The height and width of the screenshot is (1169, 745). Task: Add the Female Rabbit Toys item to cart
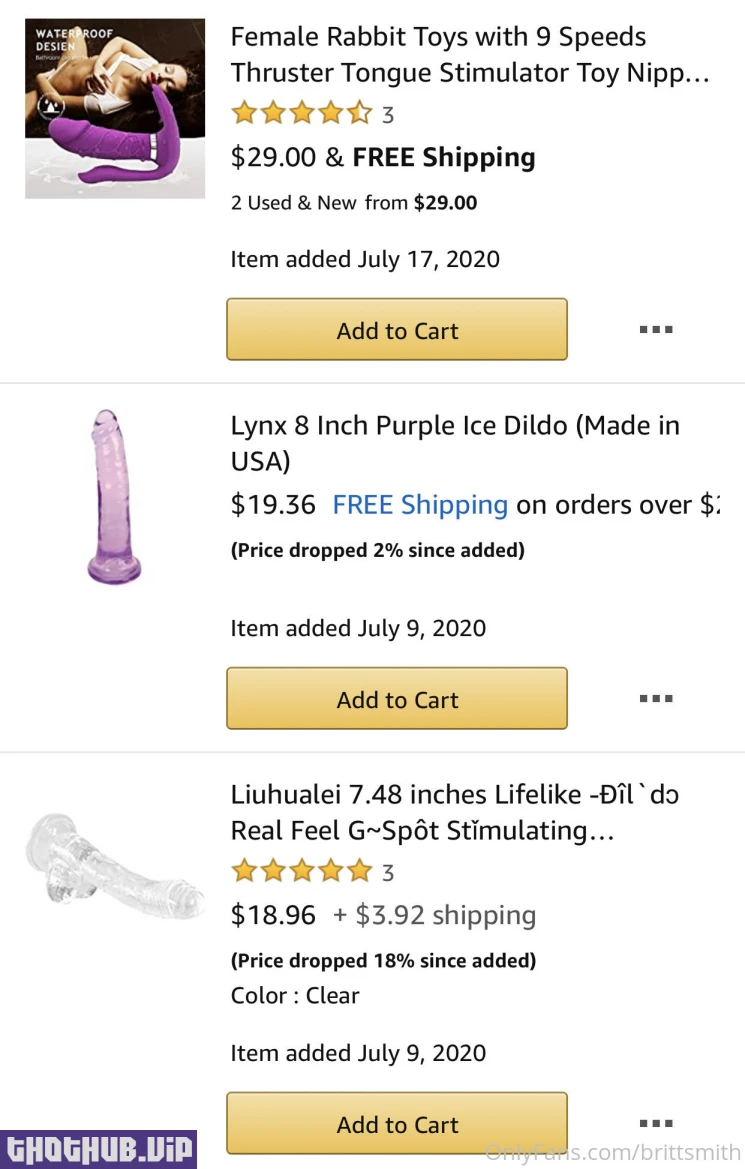[x=397, y=330]
